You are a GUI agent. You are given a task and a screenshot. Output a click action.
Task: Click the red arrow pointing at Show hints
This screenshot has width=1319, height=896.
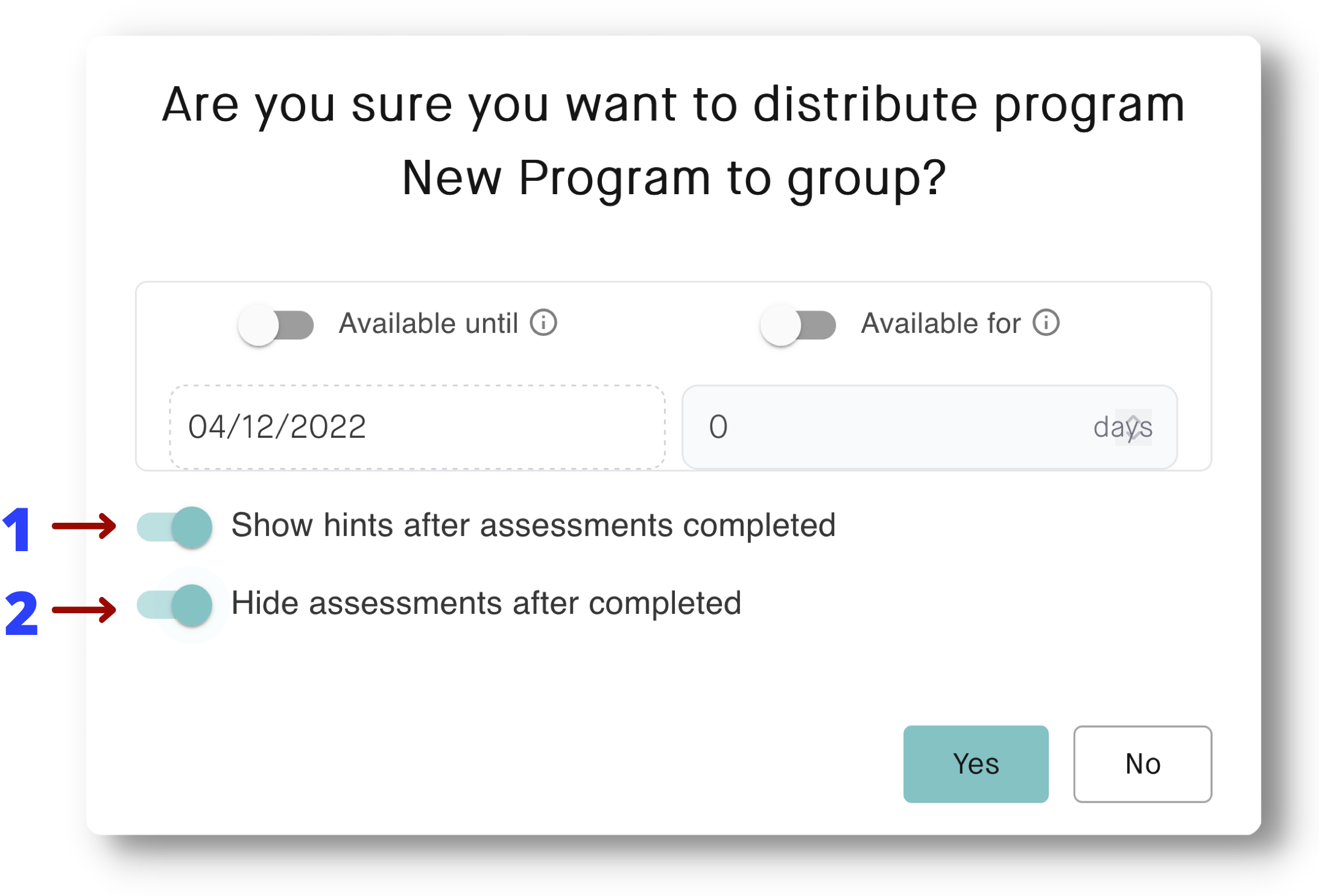click(x=84, y=526)
